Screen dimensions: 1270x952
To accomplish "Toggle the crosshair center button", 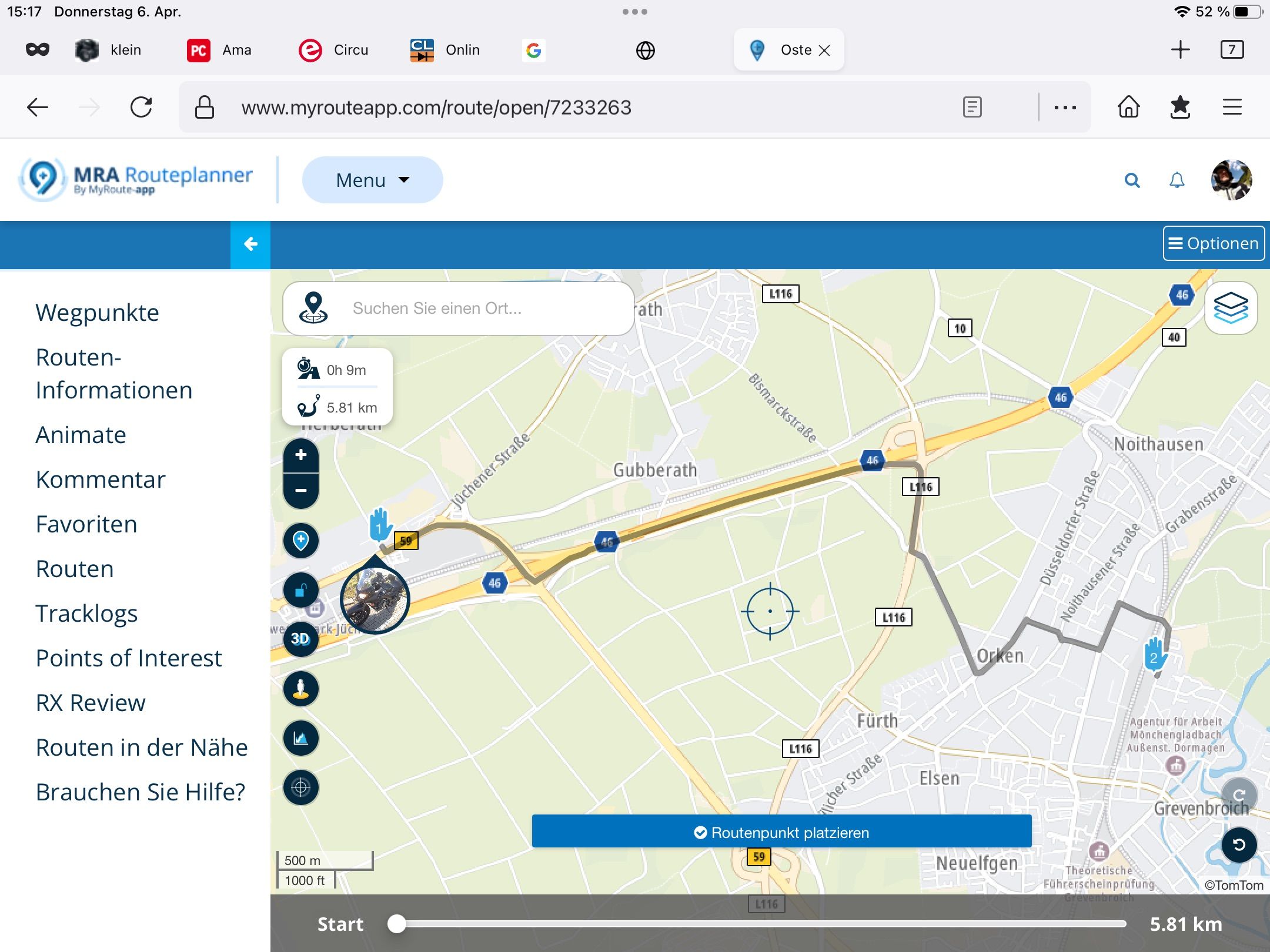I will click(301, 787).
